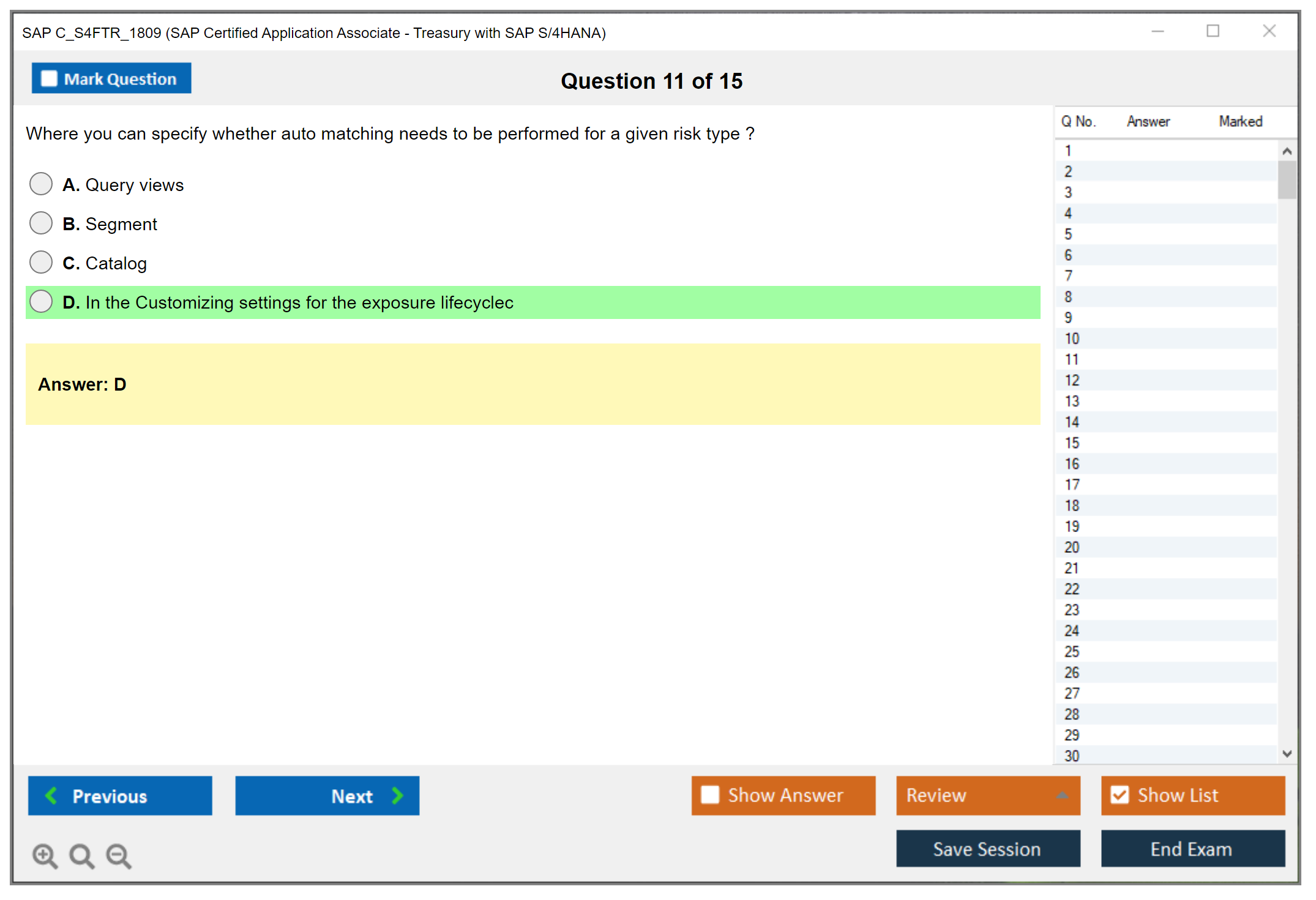This screenshot has width=1316, height=900.
Task: Click the zoom out magnifier icon
Action: pos(119,855)
